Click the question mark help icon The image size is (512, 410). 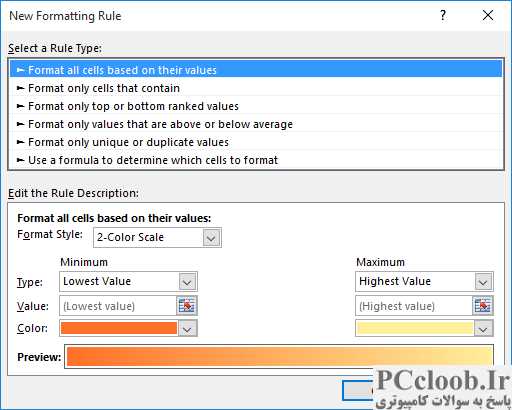point(443,15)
